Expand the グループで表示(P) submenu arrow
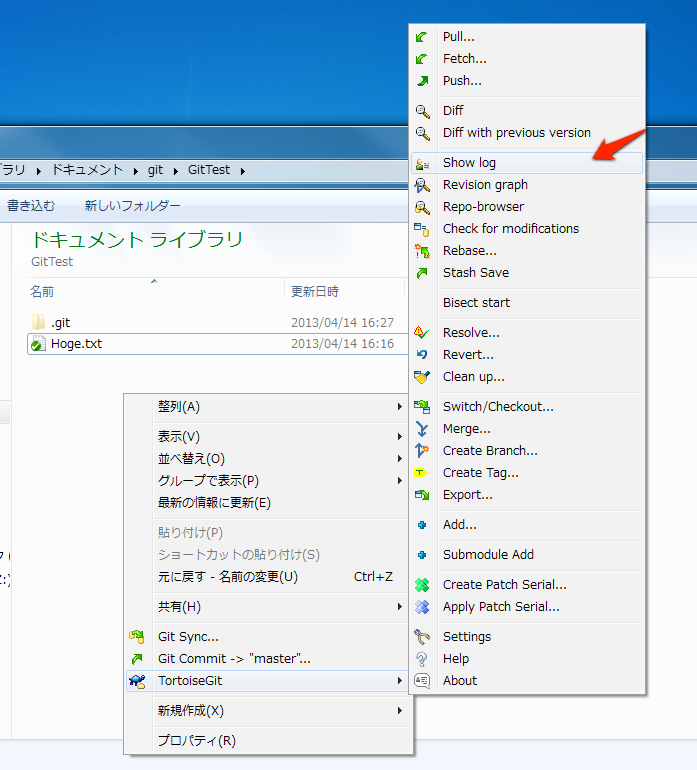The height and width of the screenshot is (770, 697). click(400, 481)
